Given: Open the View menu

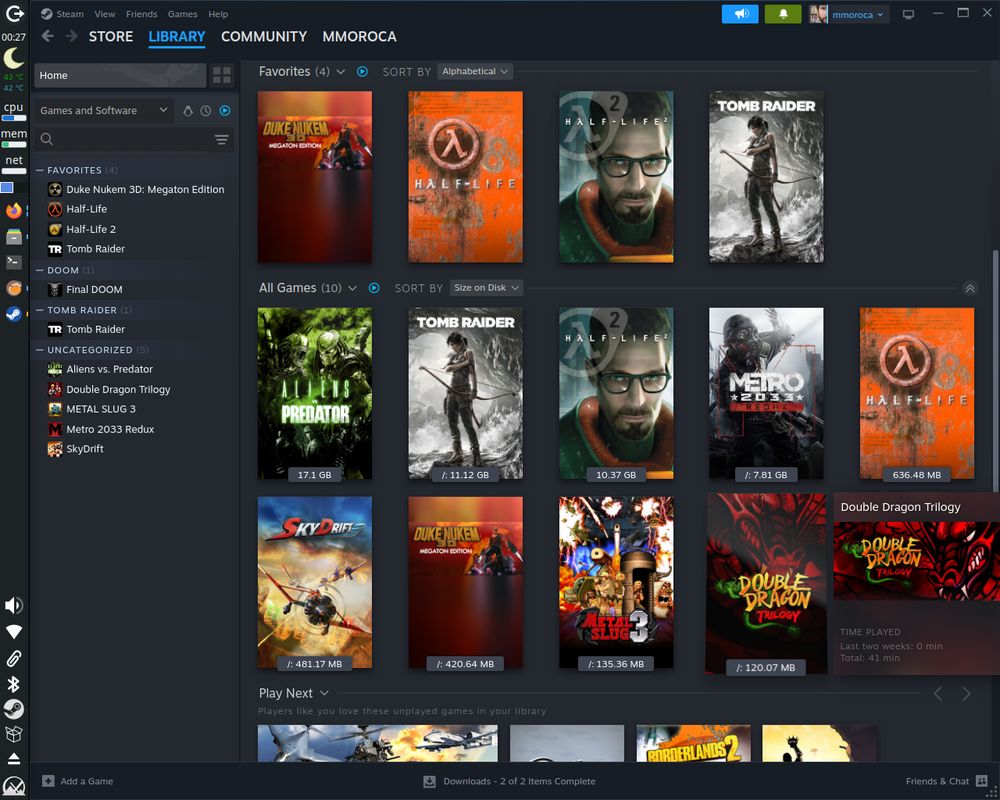Looking at the screenshot, I should 105,14.
